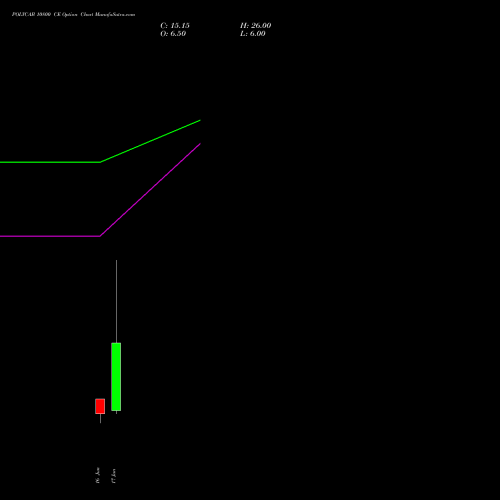Viewport: 500px width, 500px height.
Task: Click the date label under the green candle
Action: [x=114, y=476]
